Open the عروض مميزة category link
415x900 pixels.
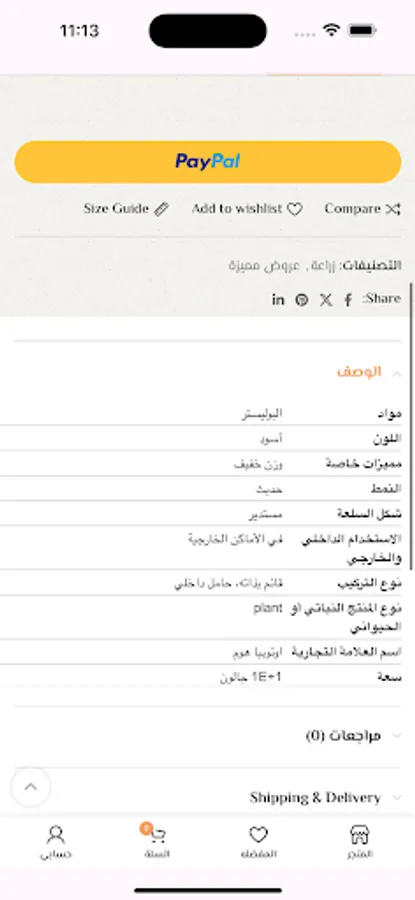point(266,266)
